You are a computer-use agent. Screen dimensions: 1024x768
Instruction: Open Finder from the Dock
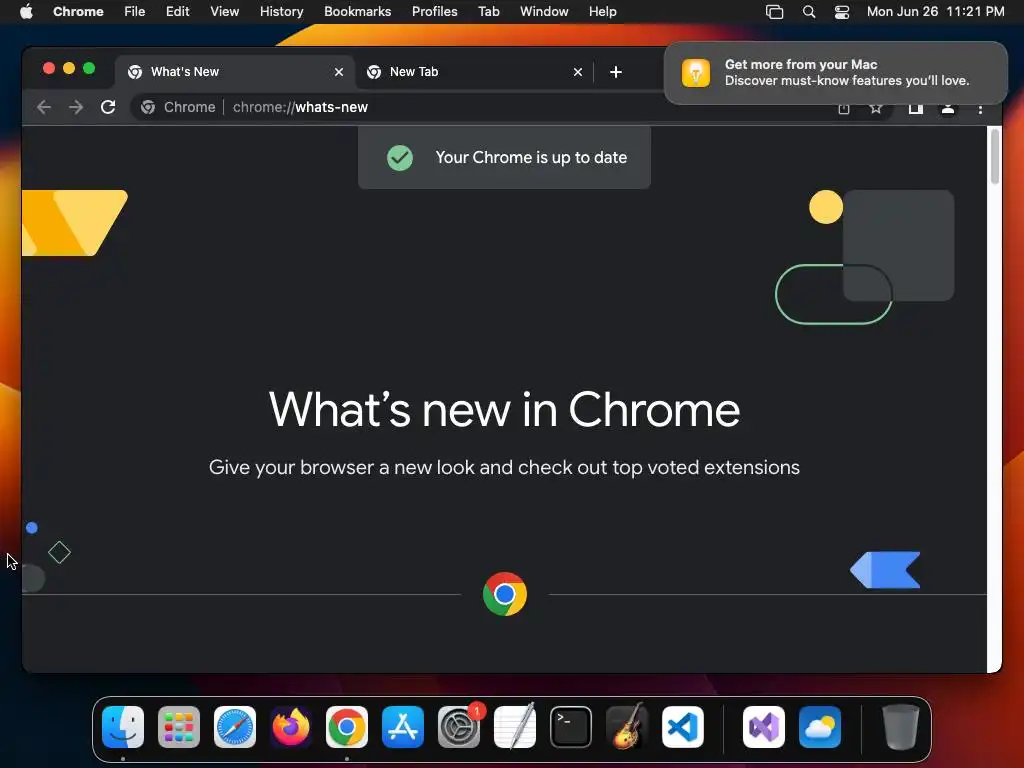[123, 727]
